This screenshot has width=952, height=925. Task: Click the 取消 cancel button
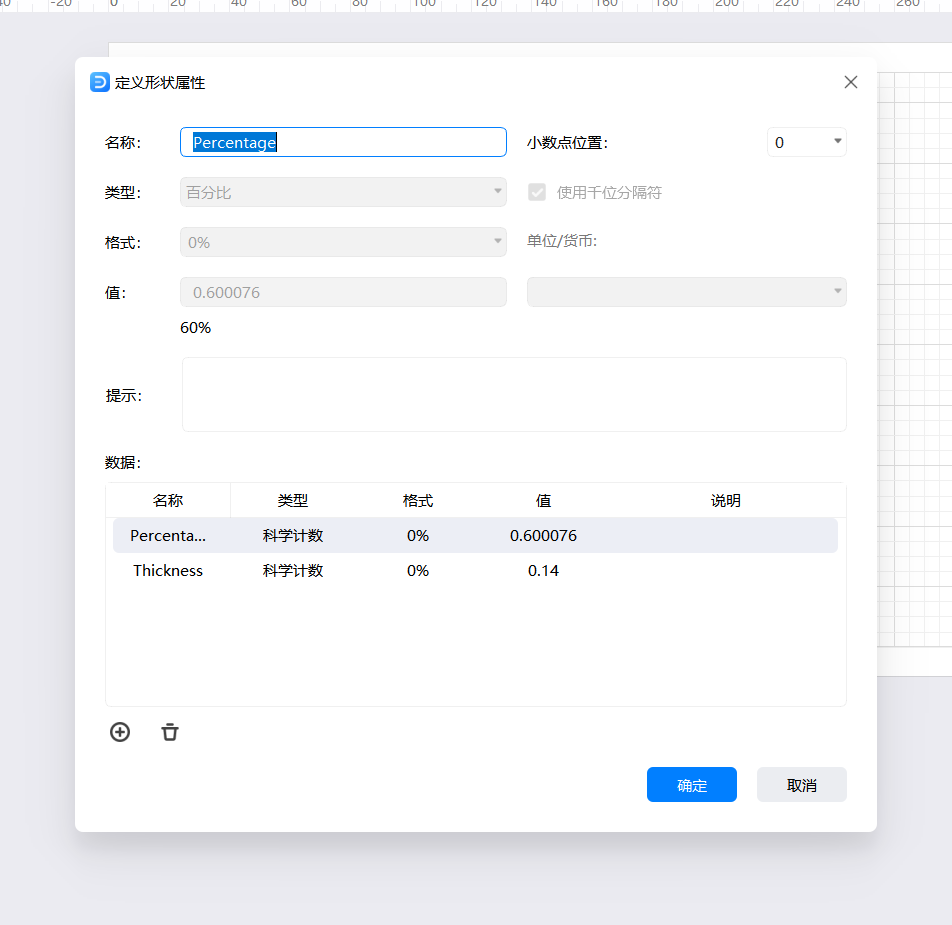click(801, 785)
